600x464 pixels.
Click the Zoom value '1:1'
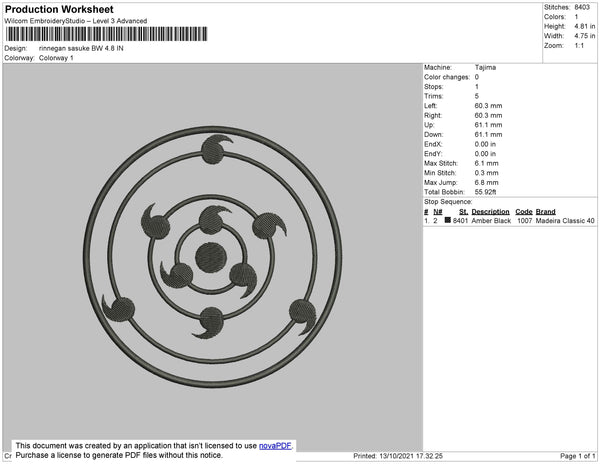[x=579, y=46]
